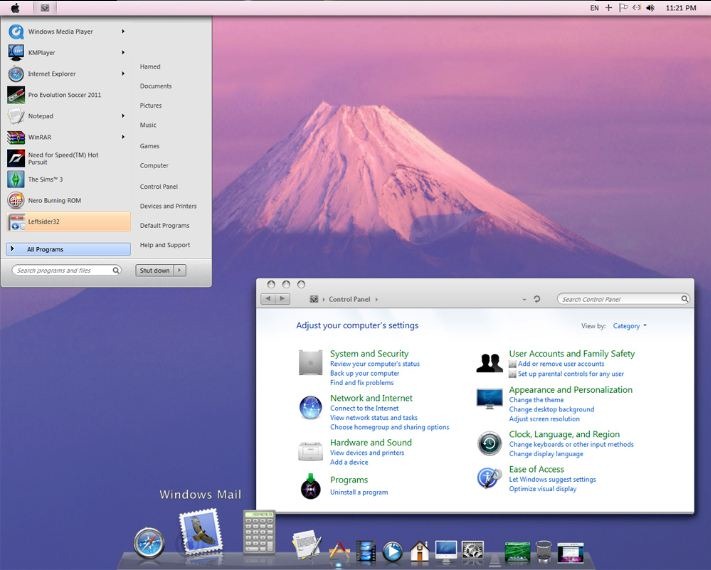Screen dimensions: 711x570
Task: Open the shut down options arrow
Action: coord(180,270)
